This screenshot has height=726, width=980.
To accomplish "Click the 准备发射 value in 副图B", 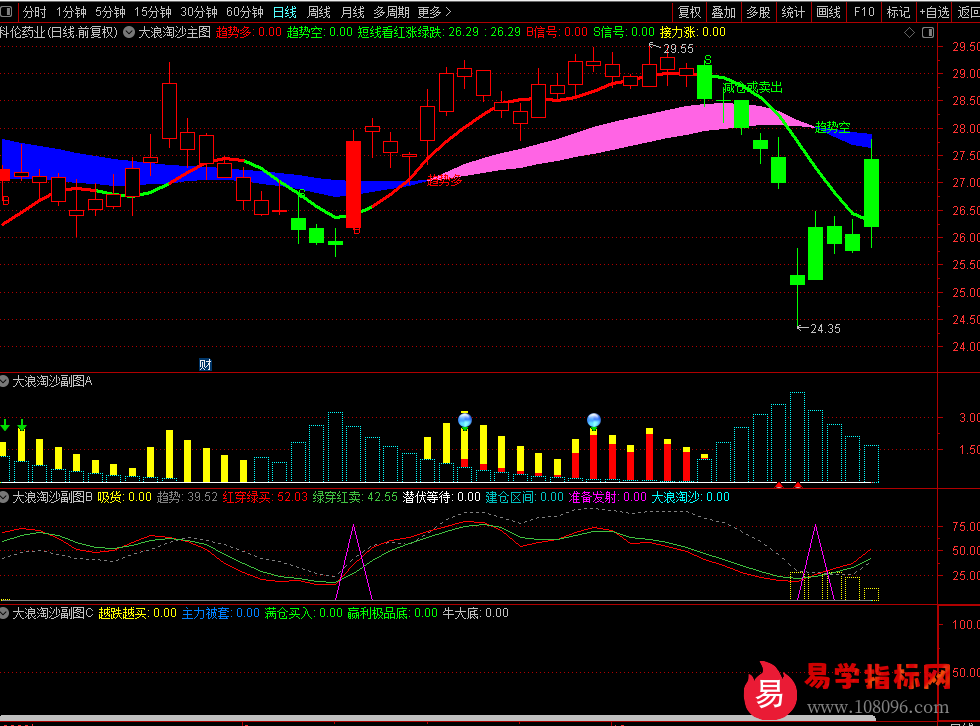I will [608, 497].
